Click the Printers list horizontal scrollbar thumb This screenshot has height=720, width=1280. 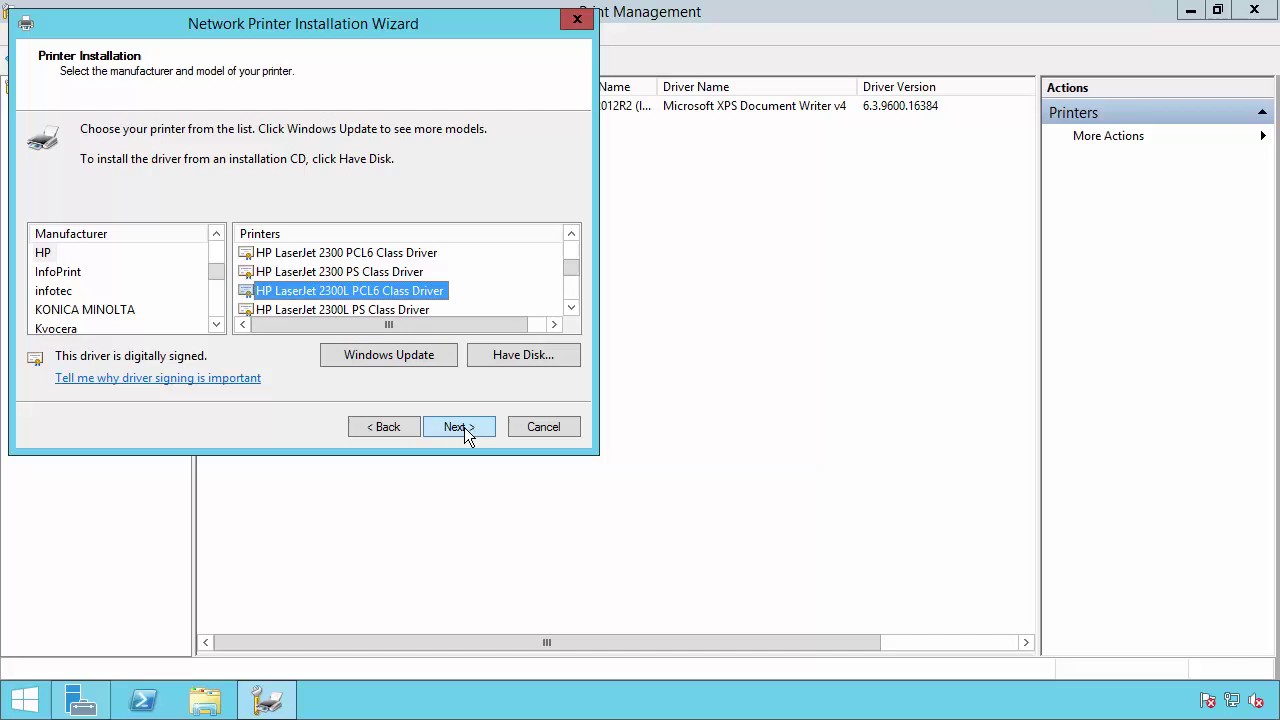click(x=389, y=325)
